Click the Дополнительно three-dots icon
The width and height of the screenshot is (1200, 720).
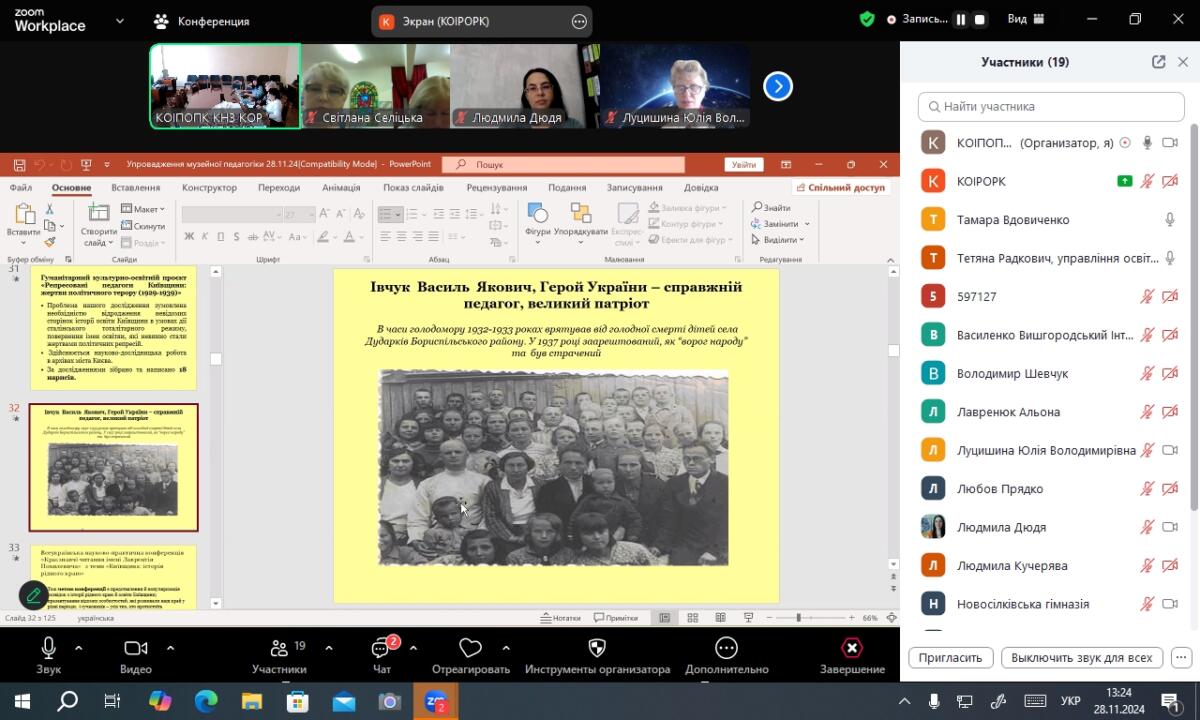(726, 649)
